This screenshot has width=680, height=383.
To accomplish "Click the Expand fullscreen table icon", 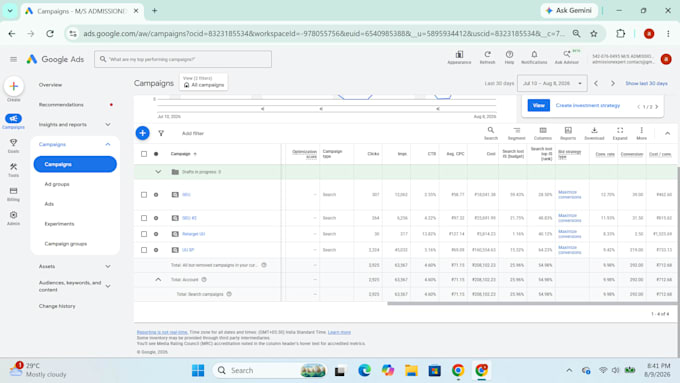I will 620,130.
